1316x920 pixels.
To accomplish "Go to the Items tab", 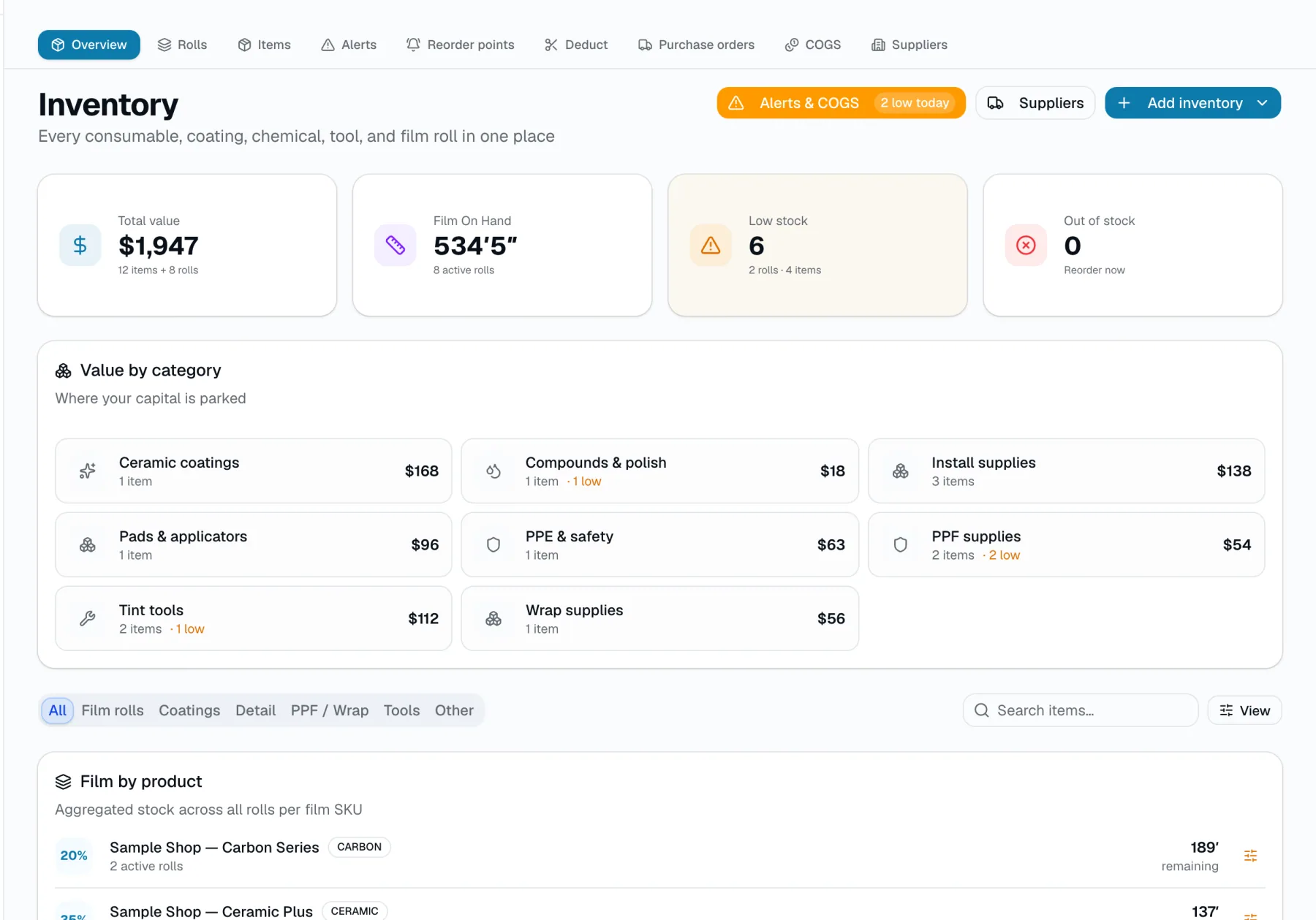I will click(x=264, y=45).
